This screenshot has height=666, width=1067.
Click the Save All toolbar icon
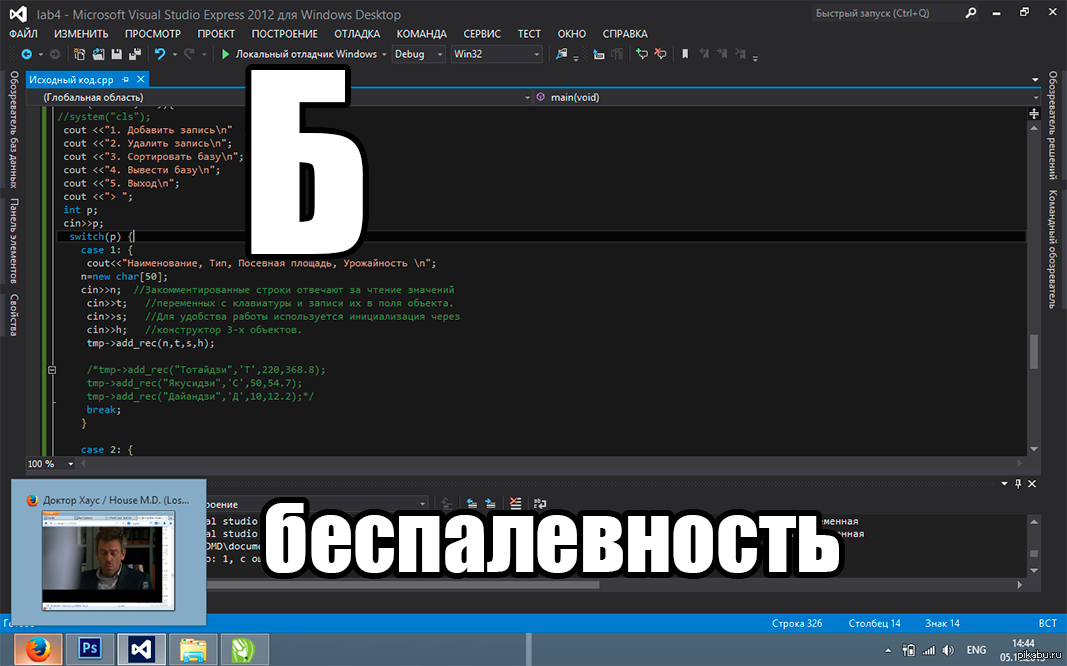point(135,54)
